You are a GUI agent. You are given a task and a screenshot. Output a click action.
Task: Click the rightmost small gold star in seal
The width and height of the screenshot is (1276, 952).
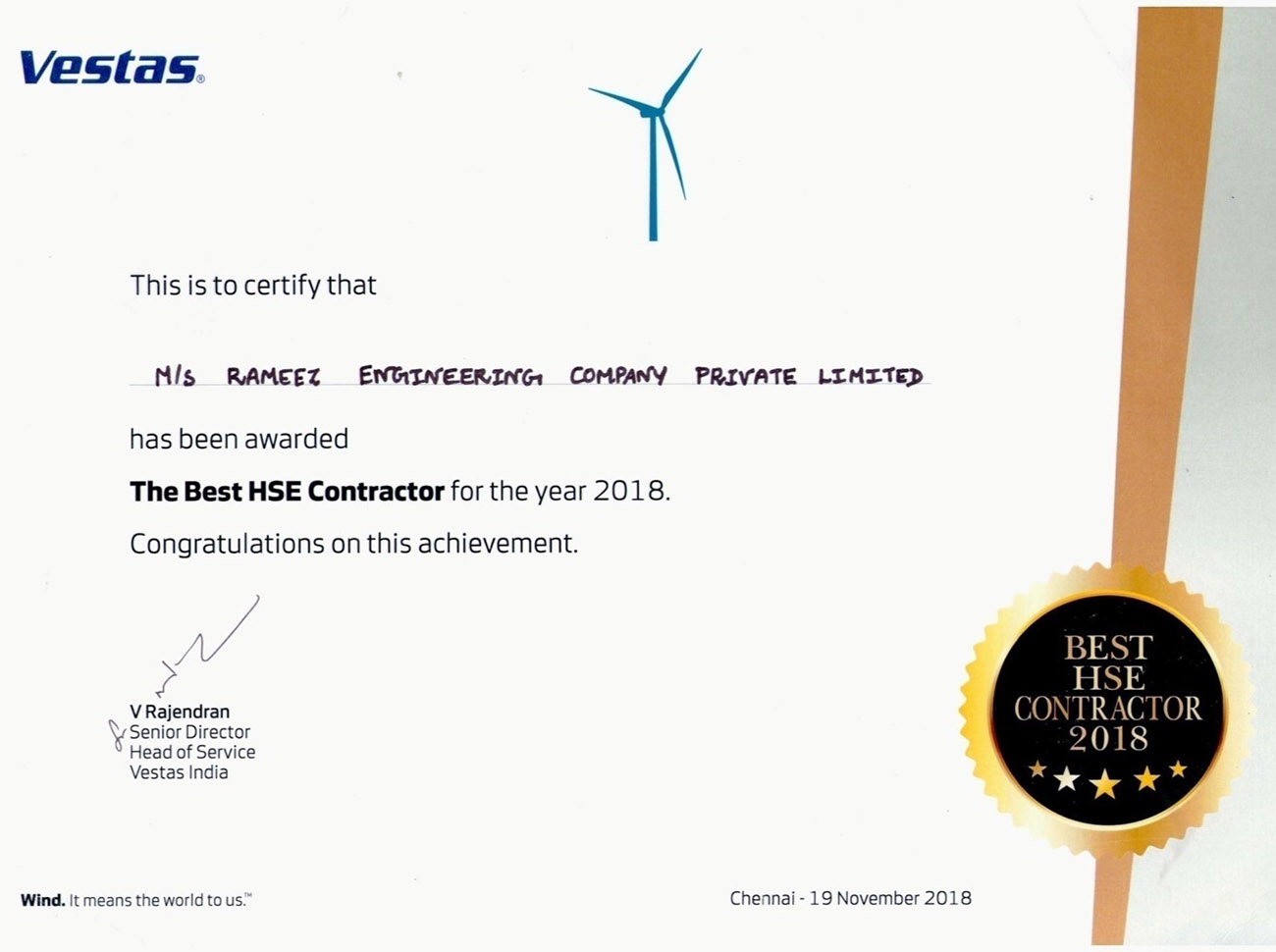click(x=1178, y=769)
